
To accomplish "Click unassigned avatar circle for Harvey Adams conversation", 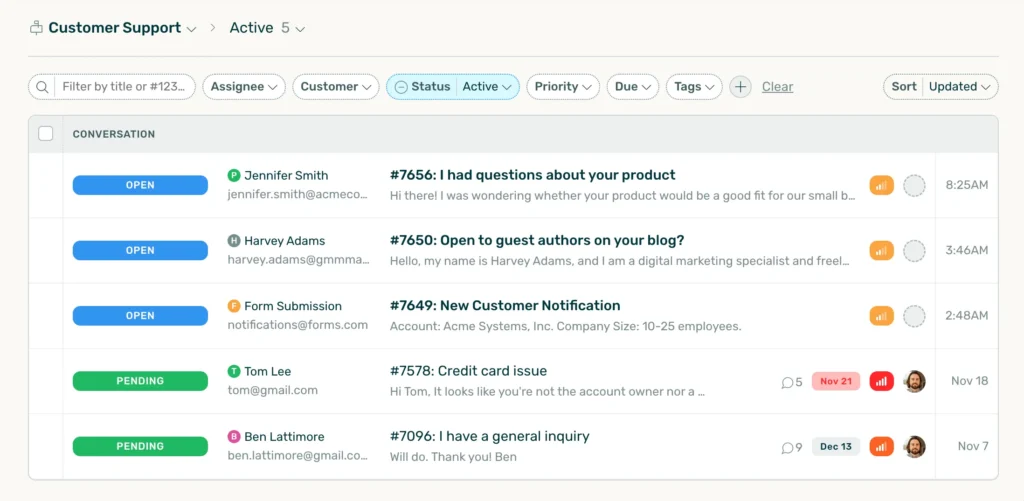I will point(914,251).
